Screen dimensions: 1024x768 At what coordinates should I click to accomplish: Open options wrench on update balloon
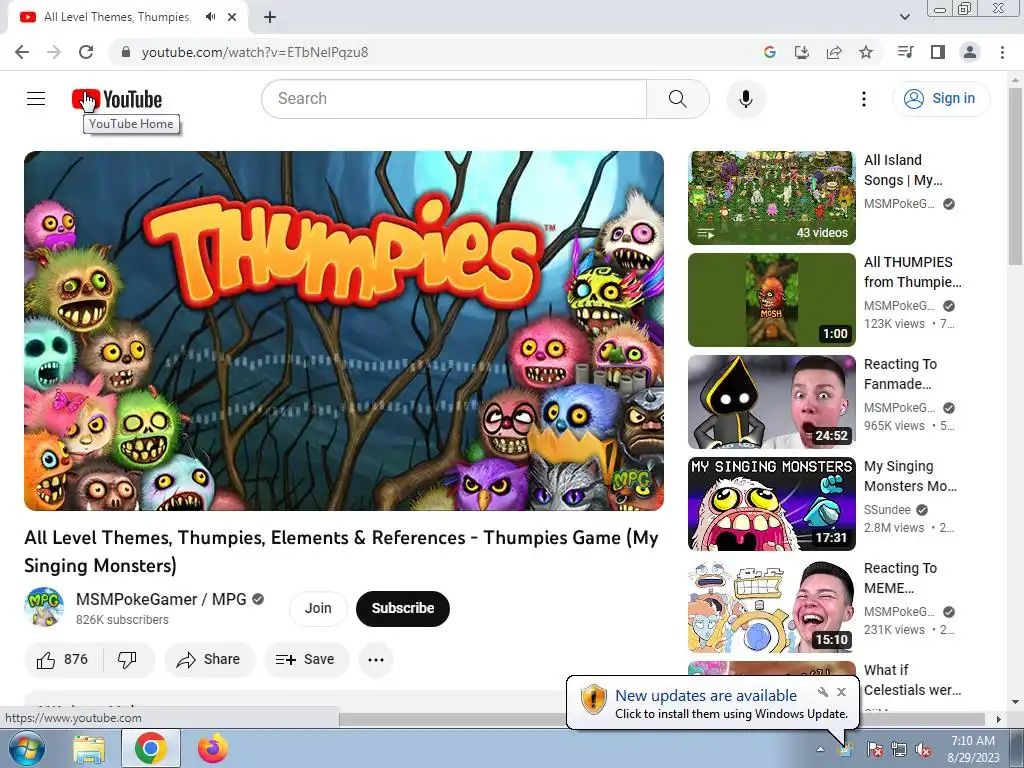[823, 692]
